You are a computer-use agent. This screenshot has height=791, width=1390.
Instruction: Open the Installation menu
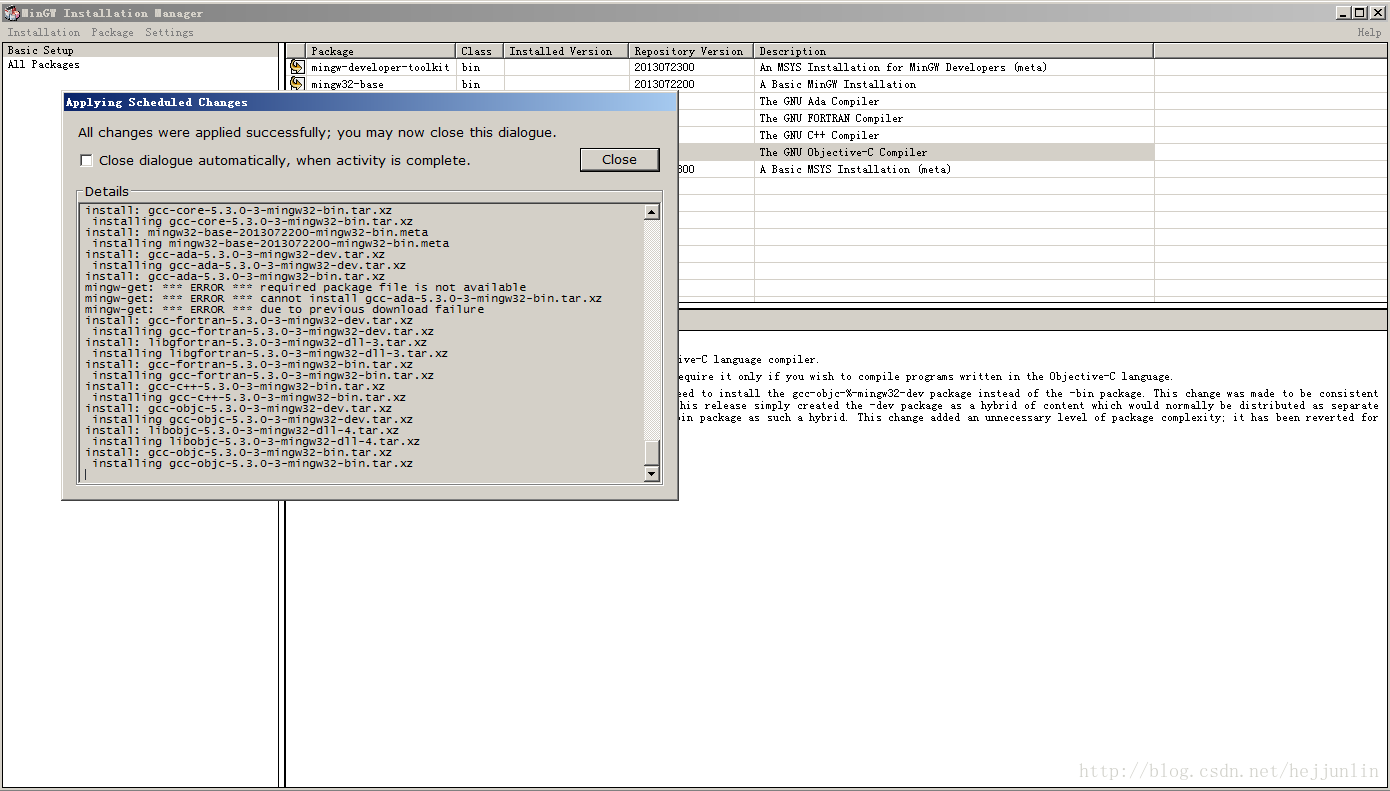44,32
